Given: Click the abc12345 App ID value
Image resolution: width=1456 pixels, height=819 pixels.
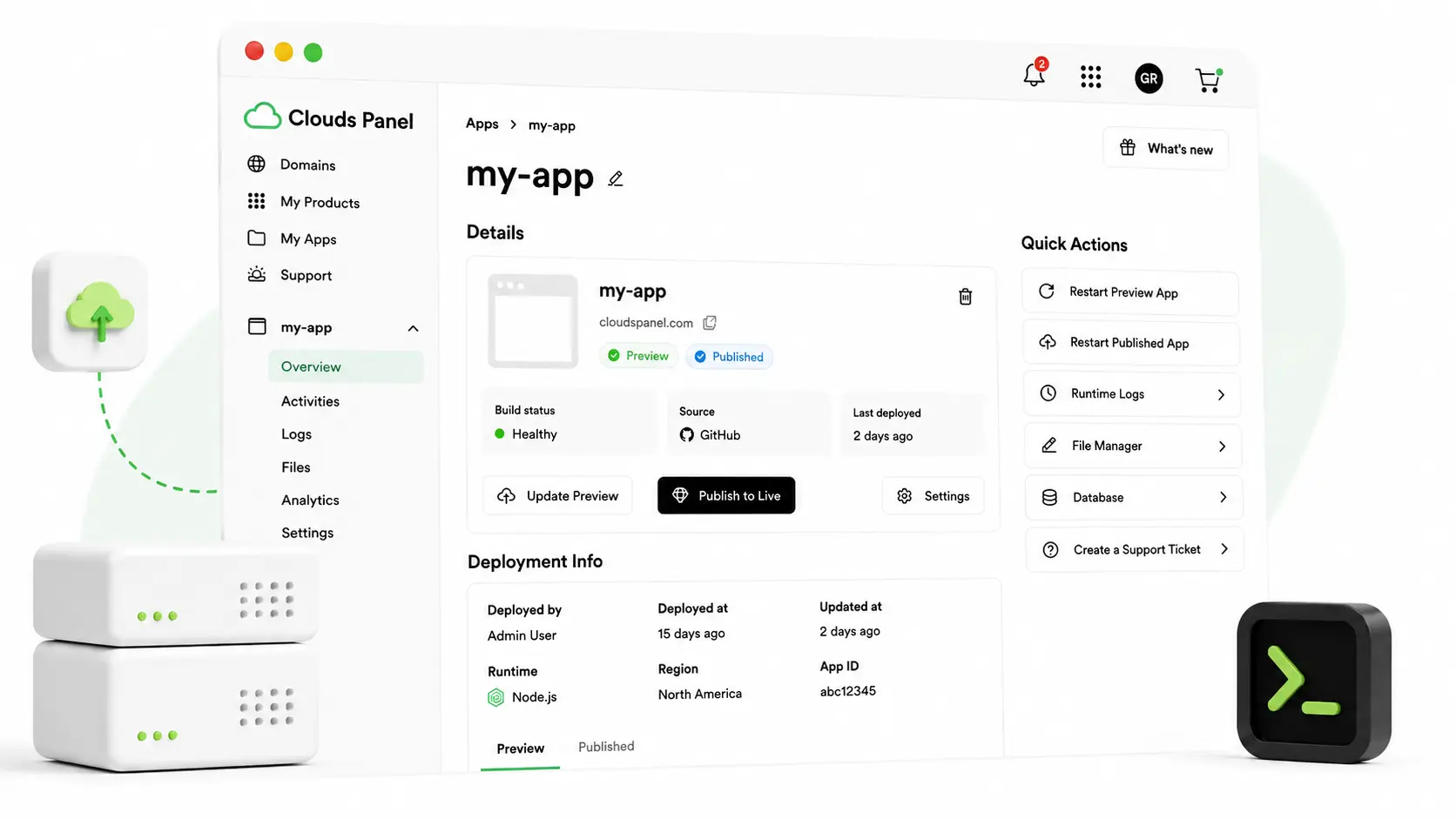Looking at the screenshot, I should pos(847,691).
